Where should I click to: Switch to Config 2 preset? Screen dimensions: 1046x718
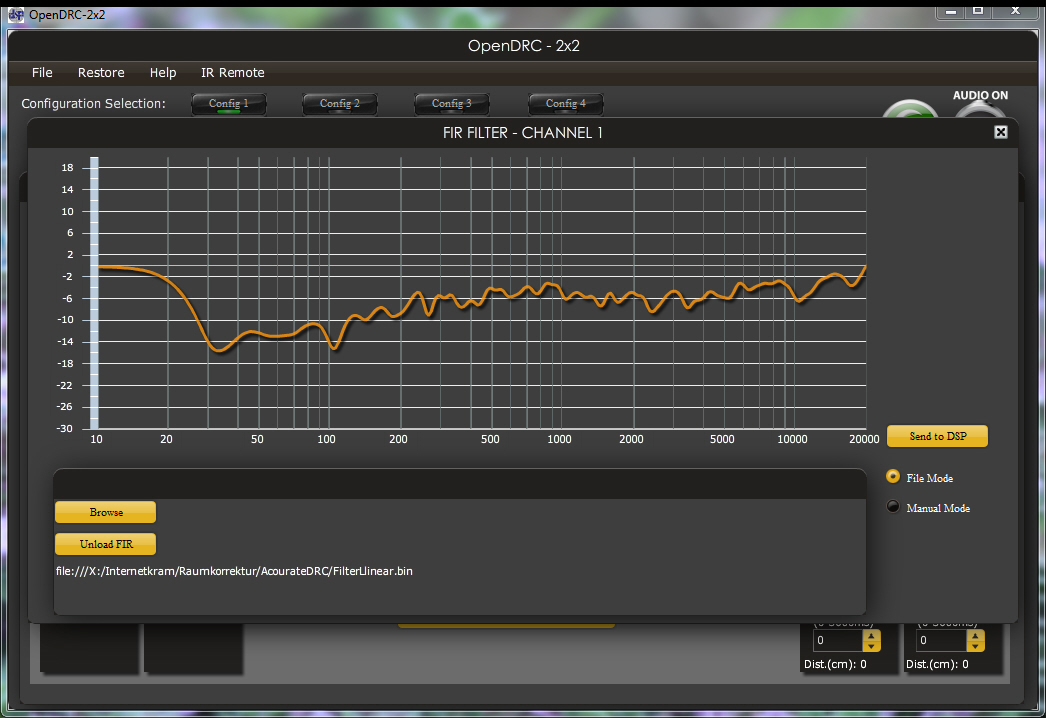tap(340, 104)
